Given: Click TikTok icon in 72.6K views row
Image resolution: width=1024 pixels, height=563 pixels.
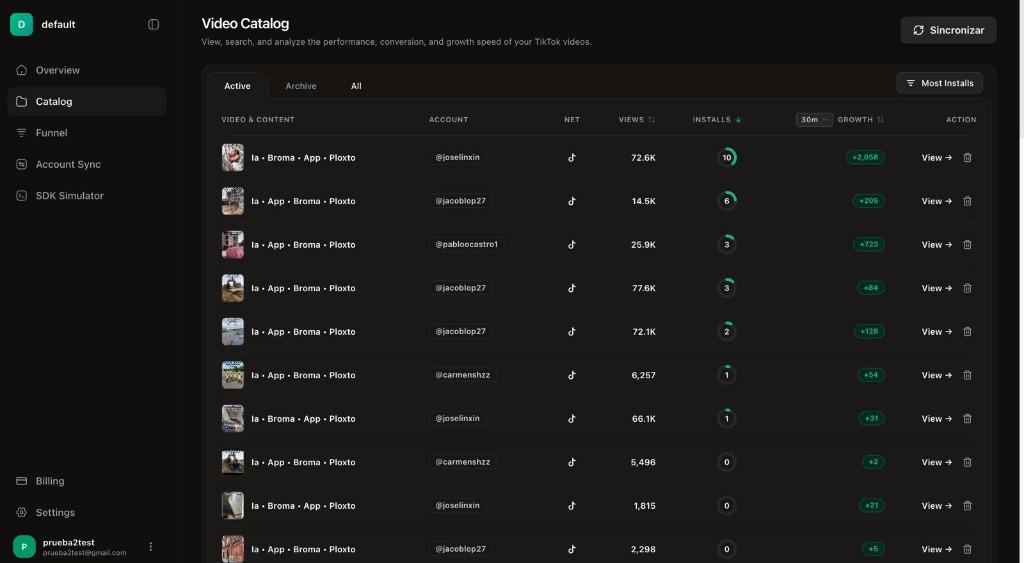Looking at the screenshot, I should pos(571,157).
